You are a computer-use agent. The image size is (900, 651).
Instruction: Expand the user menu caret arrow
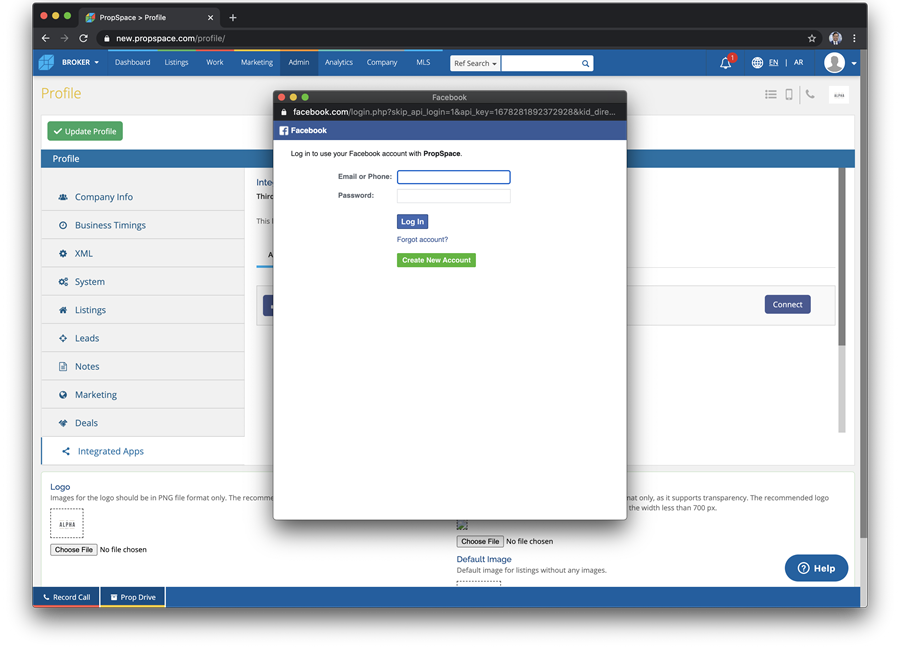(x=854, y=63)
